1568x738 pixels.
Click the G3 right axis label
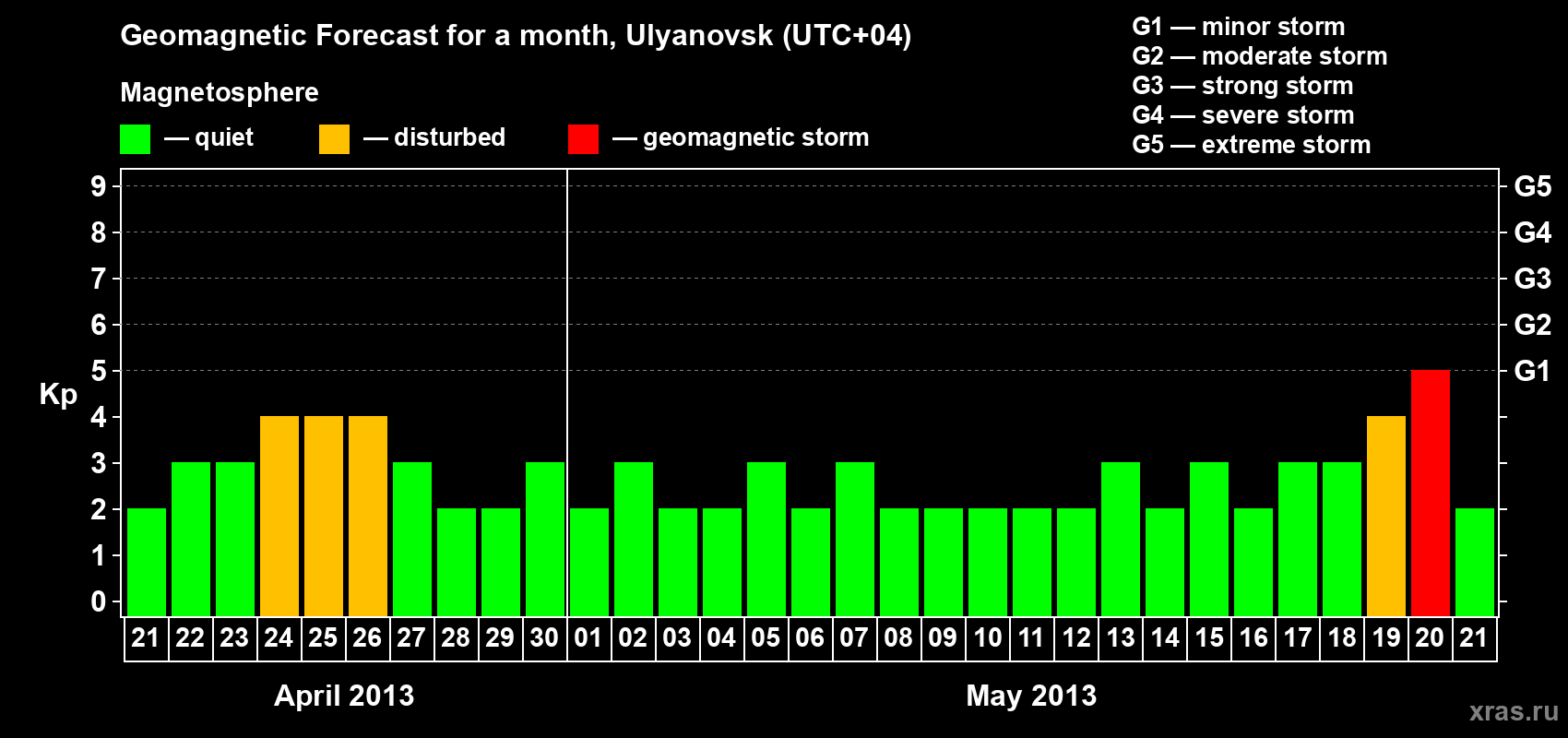(1532, 279)
